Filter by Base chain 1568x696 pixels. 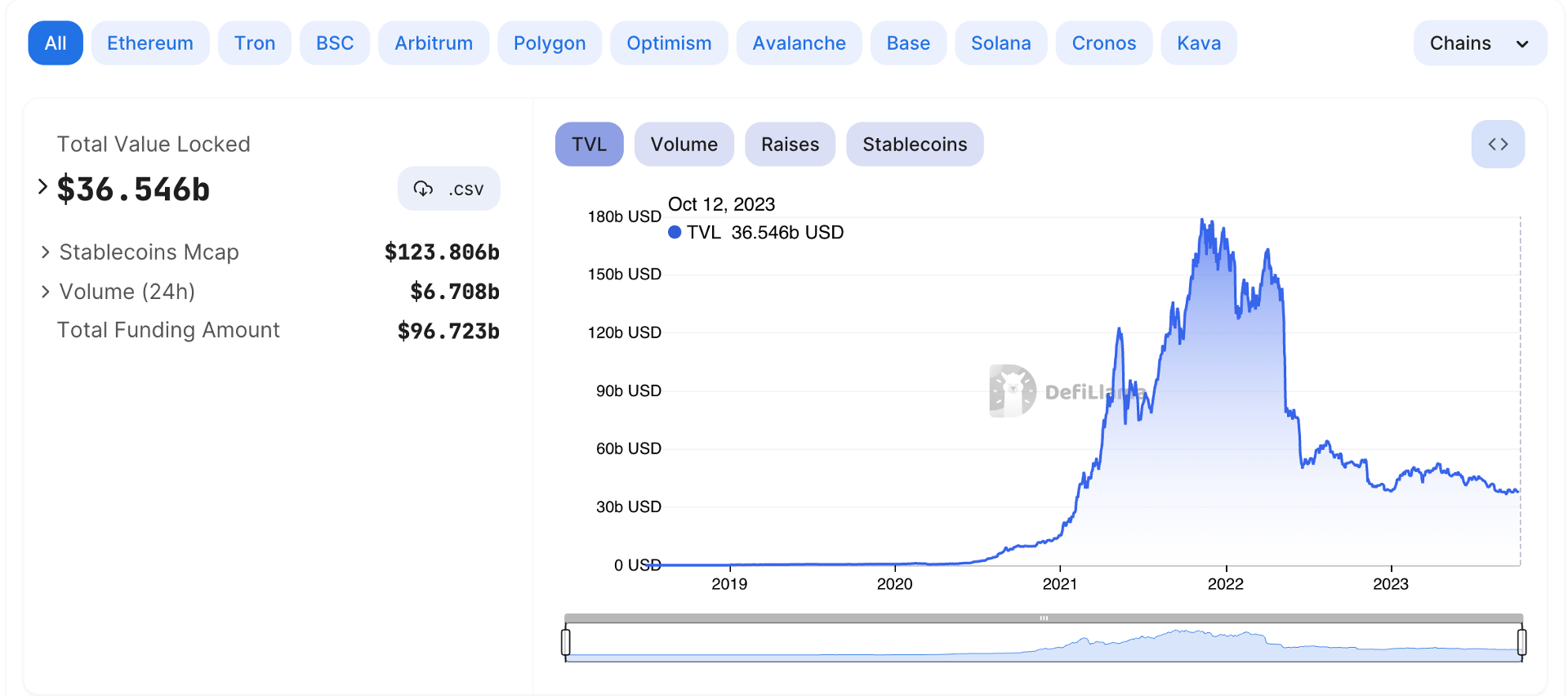[x=908, y=43]
